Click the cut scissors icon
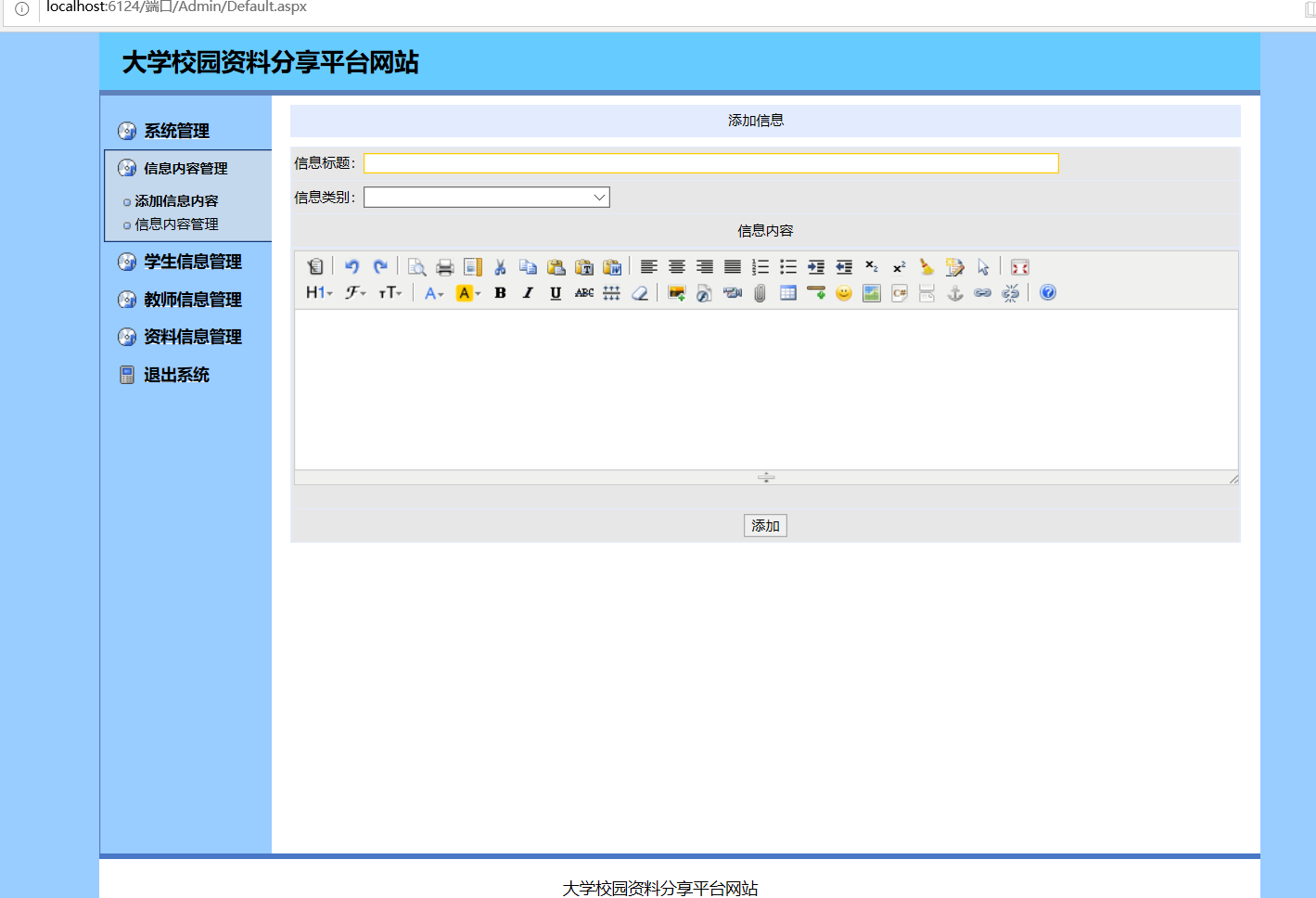The height and width of the screenshot is (898, 1316). [x=500, y=267]
